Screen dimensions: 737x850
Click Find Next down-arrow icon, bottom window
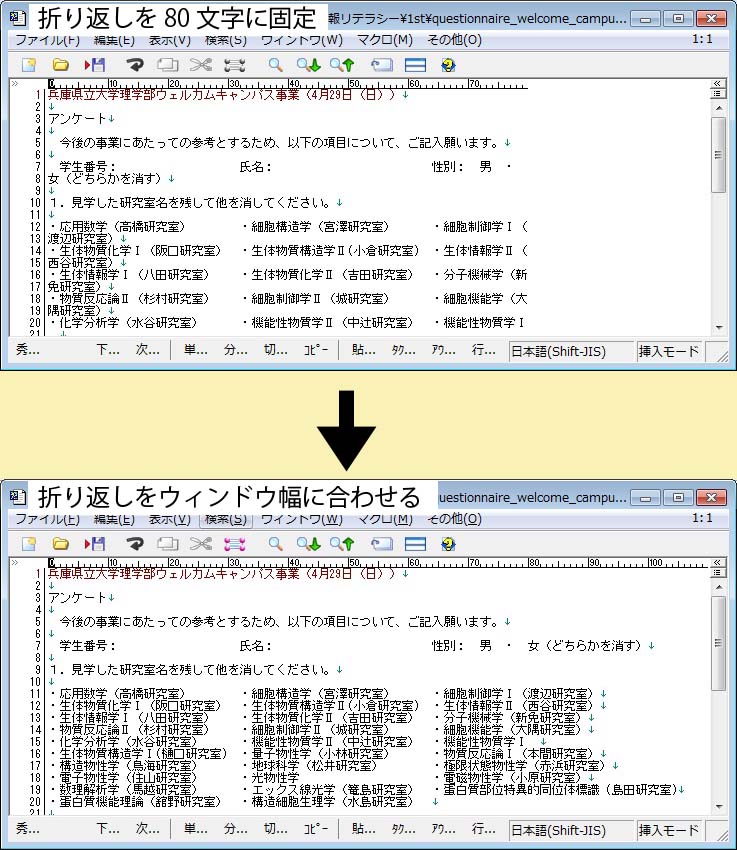(309, 544)
